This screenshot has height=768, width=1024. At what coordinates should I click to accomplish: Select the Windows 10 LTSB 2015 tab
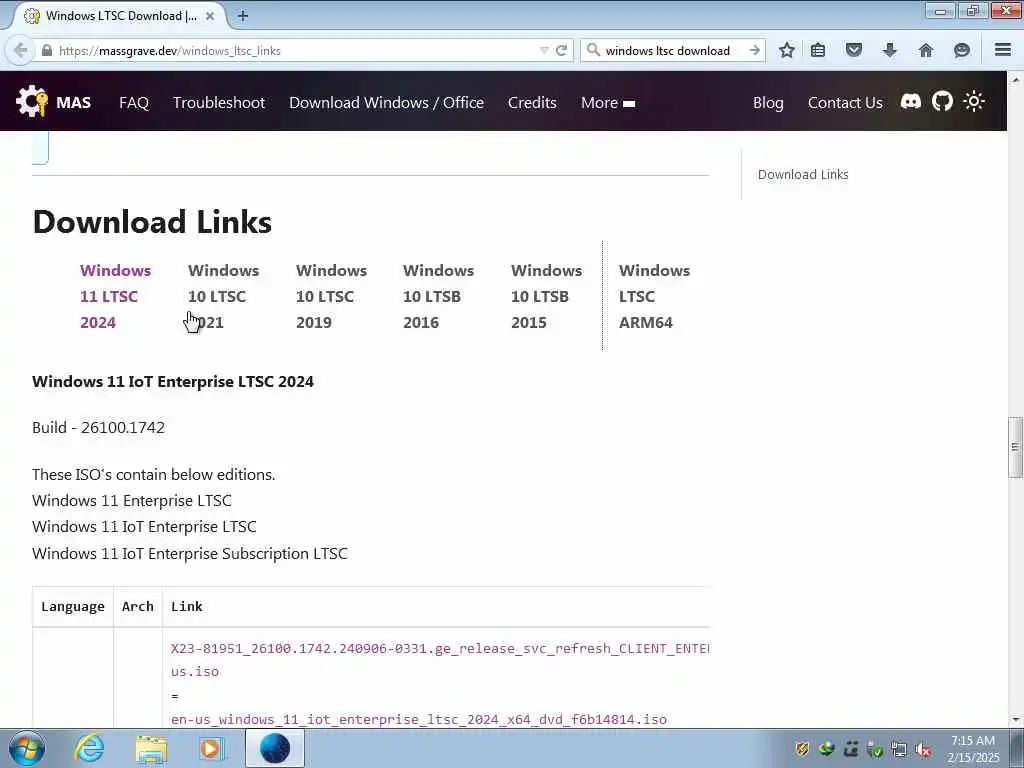pyautogui.click(x=546, y=296)
